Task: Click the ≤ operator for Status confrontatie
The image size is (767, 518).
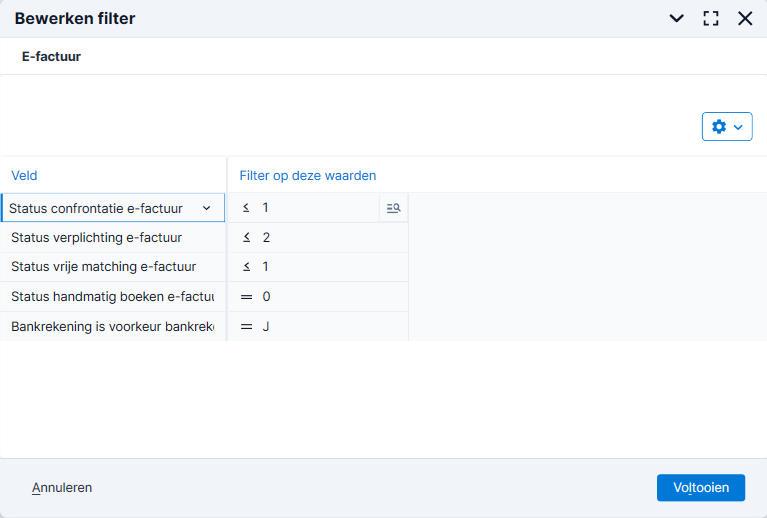Action: tap(246, 208)
